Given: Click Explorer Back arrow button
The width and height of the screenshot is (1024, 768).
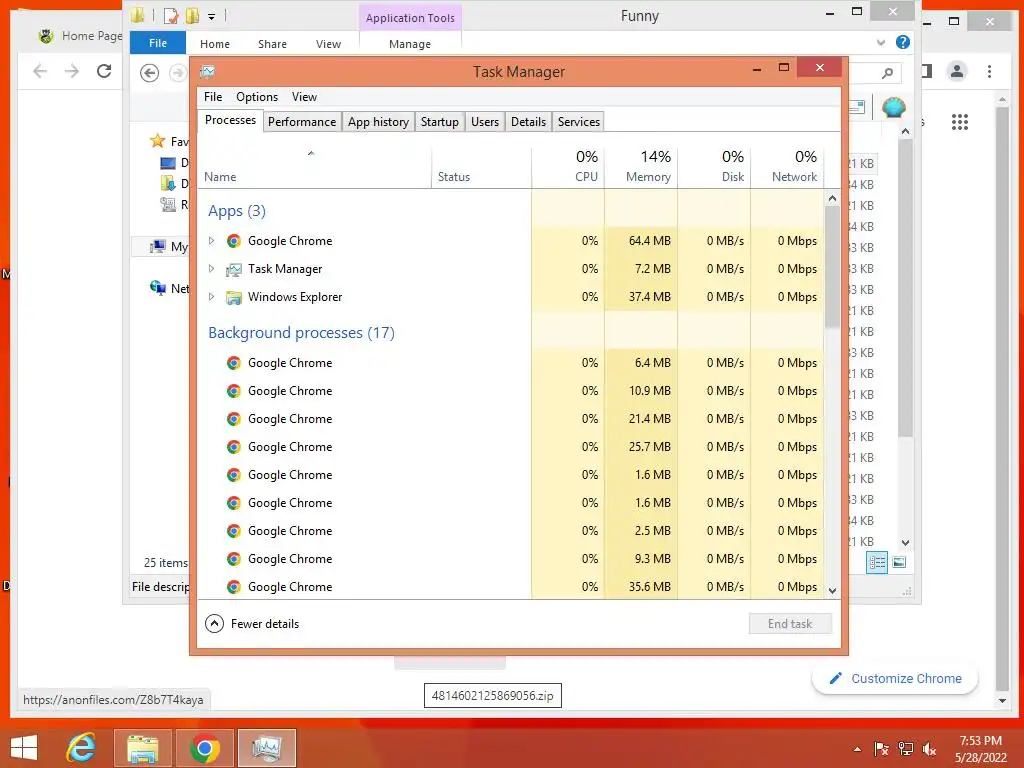Looking at the screenshot, I should pos(150,73).
